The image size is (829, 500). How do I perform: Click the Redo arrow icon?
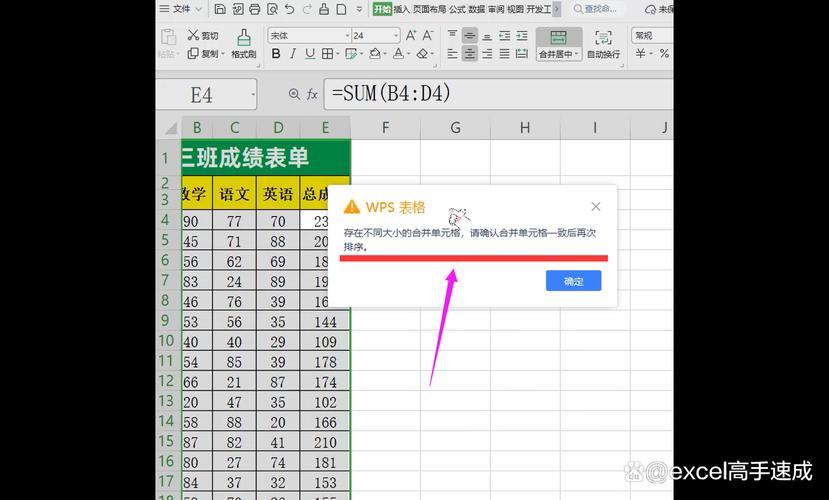pos(307,9)
